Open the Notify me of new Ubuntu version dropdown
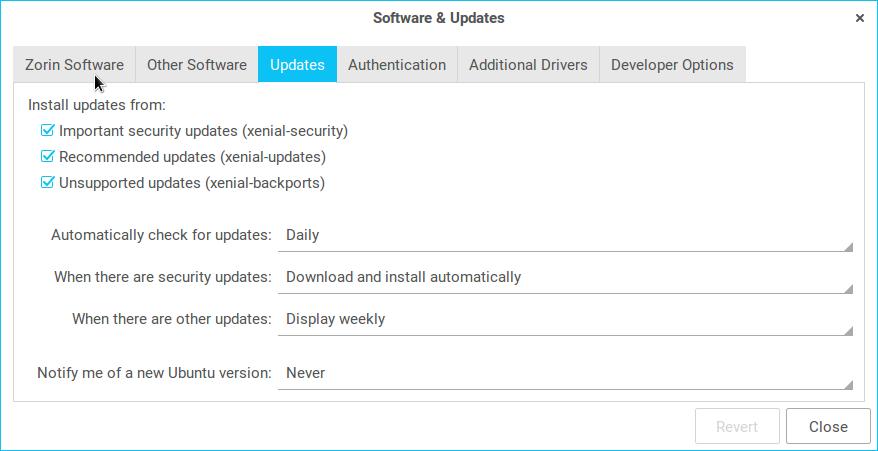Image resolution: width=878 pixels, height=451 pixels. click(565, 374)
